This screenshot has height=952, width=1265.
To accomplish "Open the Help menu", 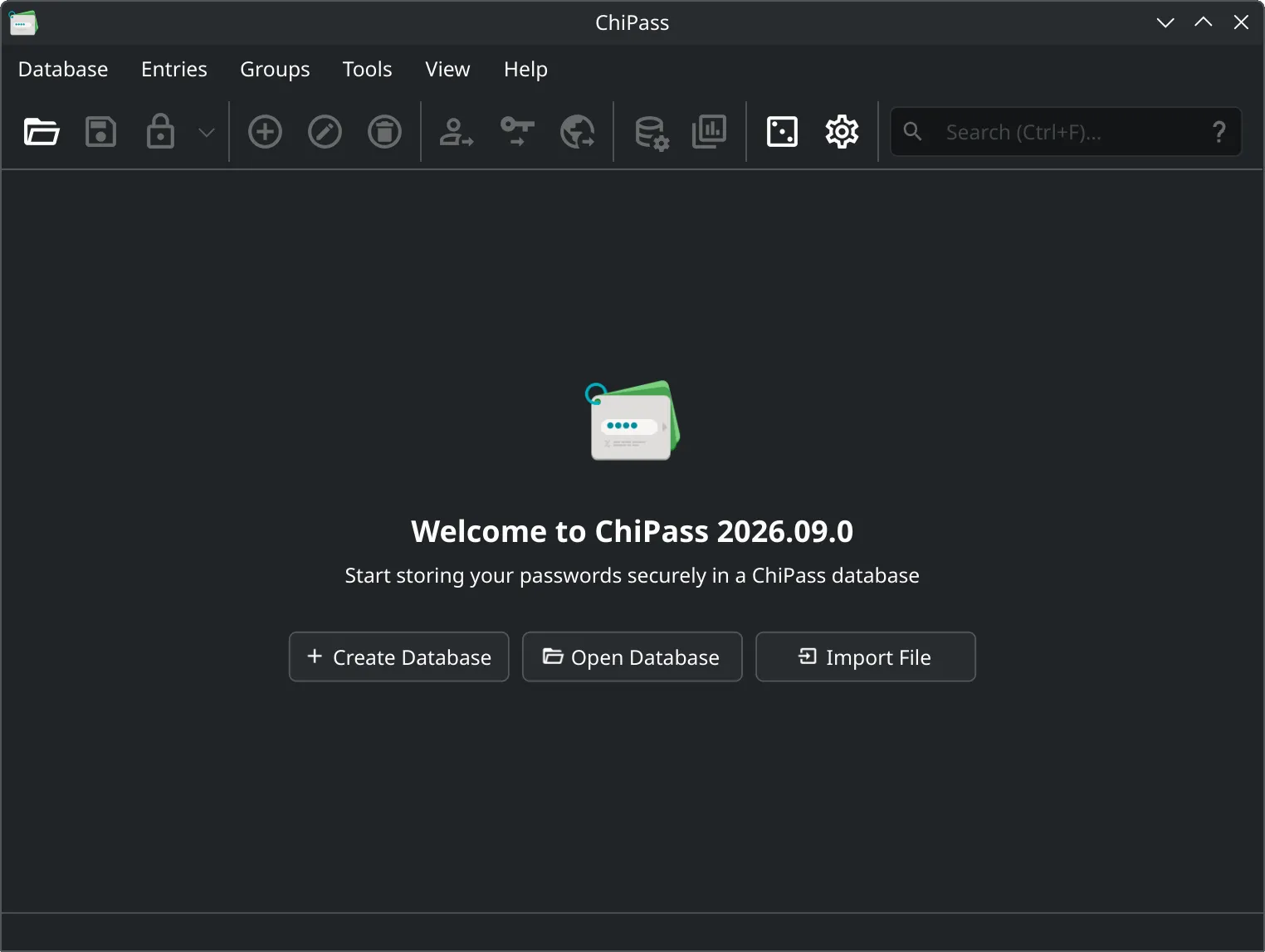I will point(525,69).
